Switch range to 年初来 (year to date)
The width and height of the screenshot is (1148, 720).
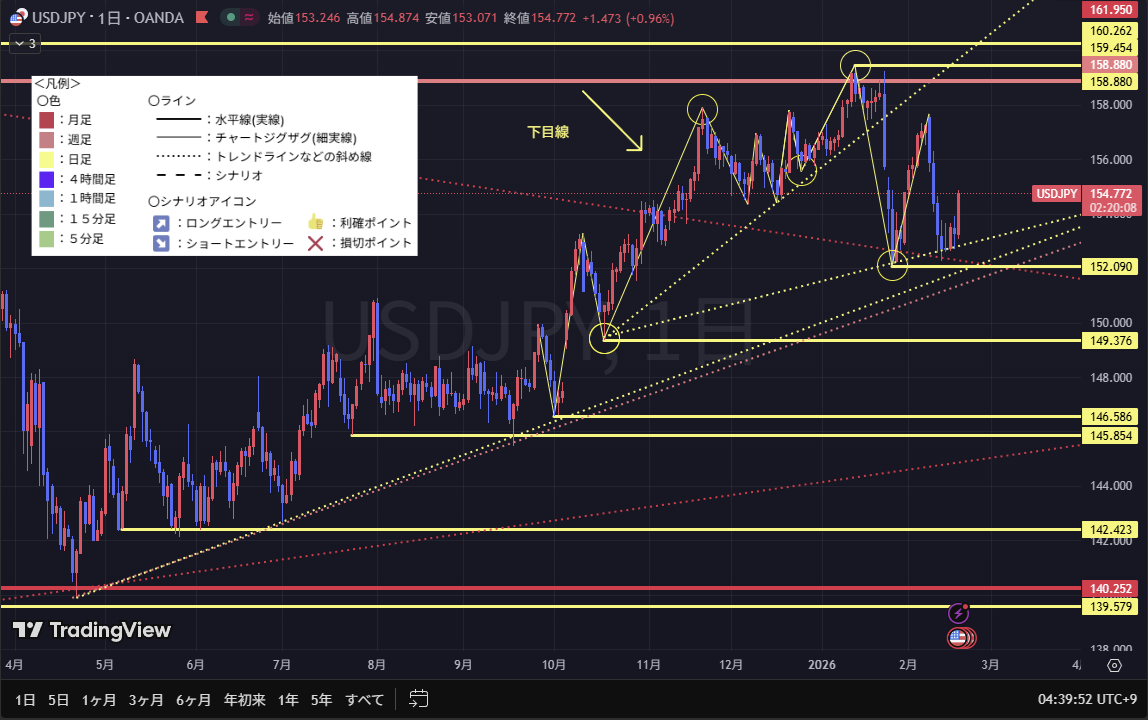(x=246, y=699)
